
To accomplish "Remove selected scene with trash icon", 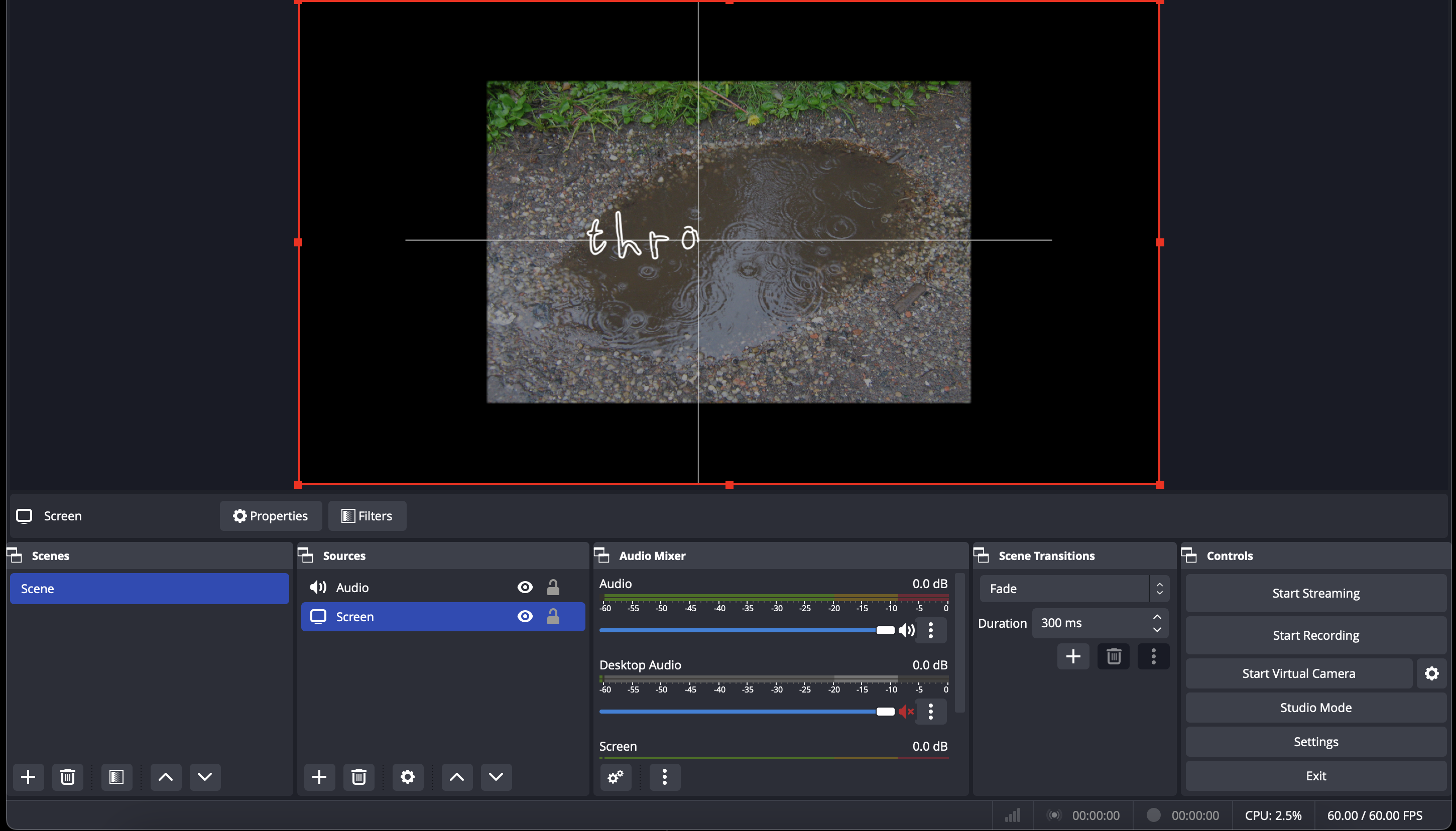I will 67,777.
